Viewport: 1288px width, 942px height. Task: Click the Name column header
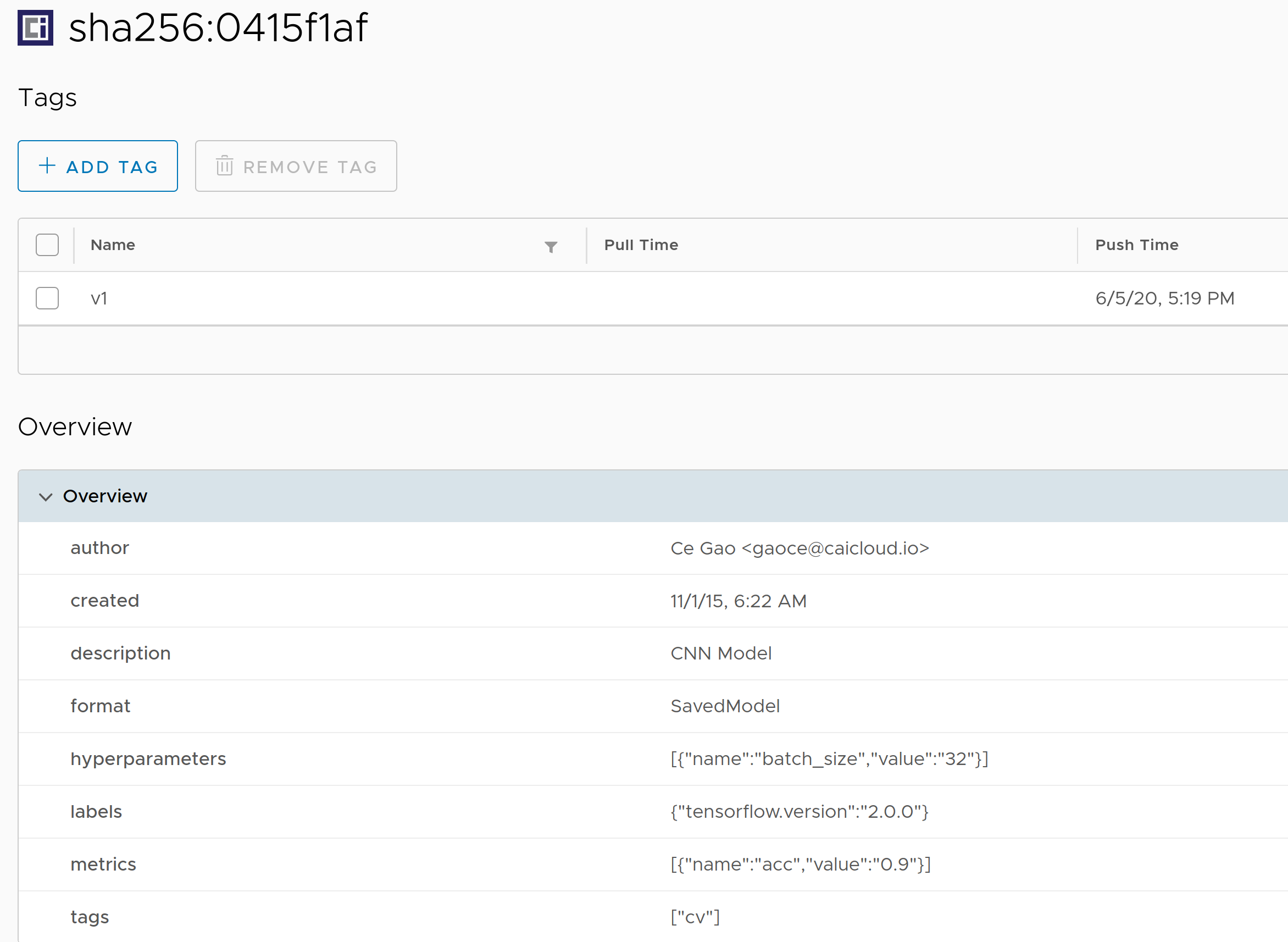[113, 245]
